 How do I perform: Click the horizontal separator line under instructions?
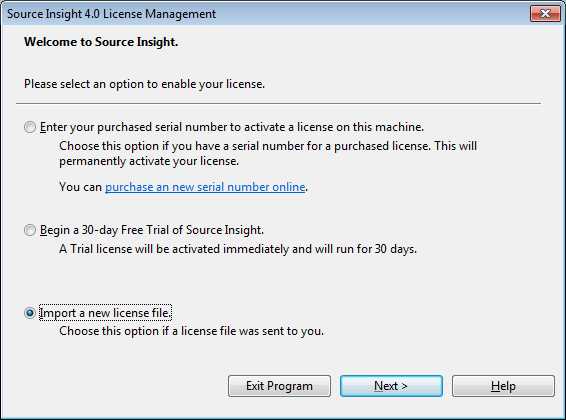(278, 103)
